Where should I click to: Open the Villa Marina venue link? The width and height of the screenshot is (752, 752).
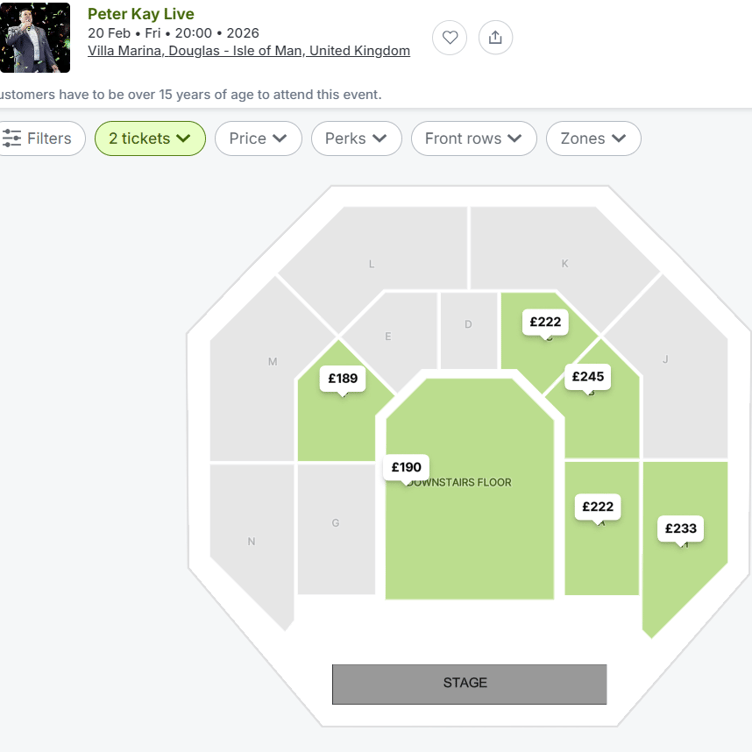click(x=249, y=51)
